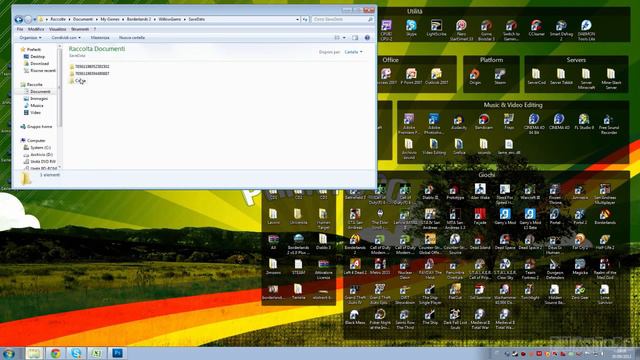Click the Team Fortress 2 game icon

(x=530, y=269)
